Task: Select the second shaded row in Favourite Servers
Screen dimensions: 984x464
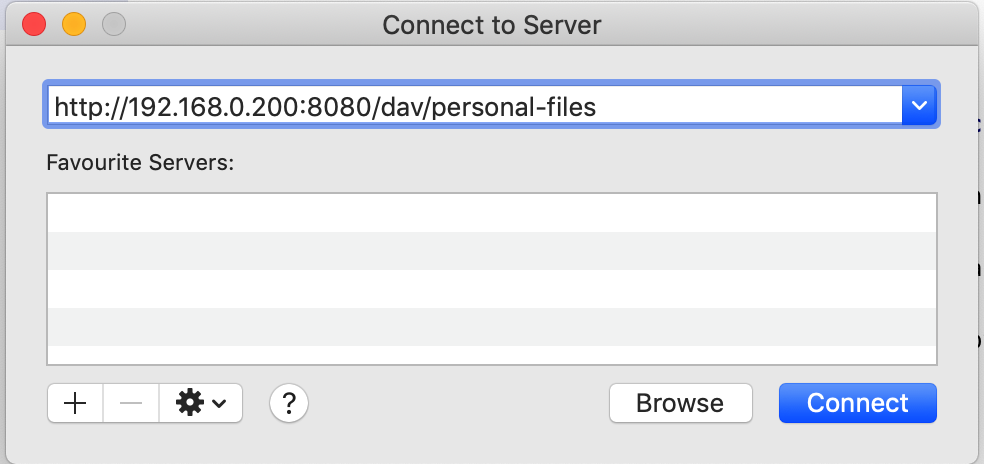Action: point(492,251)
